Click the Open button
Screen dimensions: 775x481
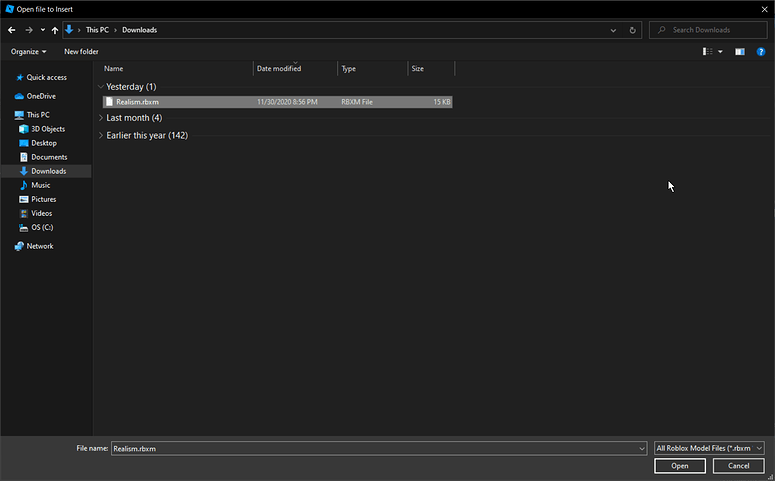[680, 466]
